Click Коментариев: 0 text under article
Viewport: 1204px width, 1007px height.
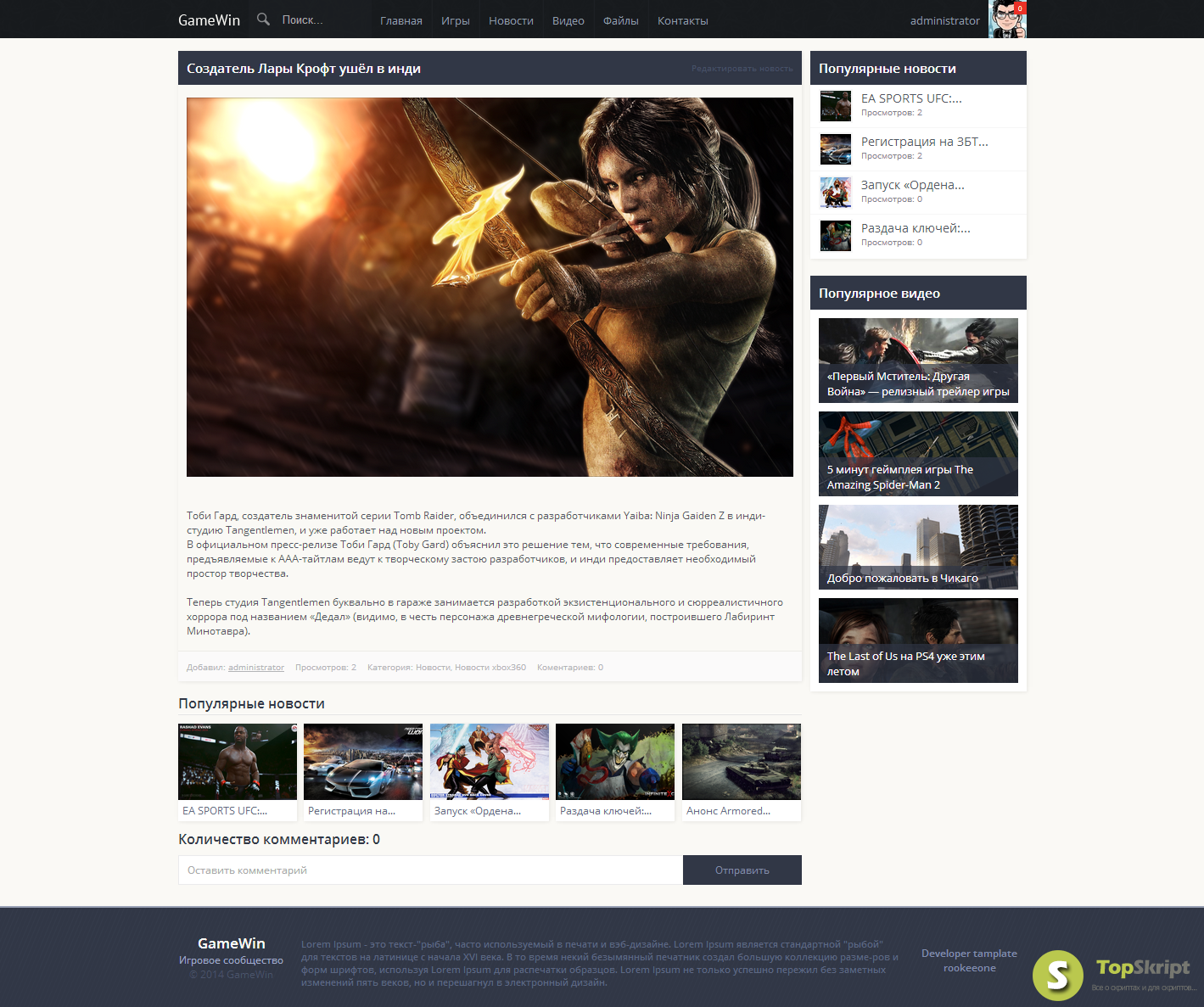(570, 668)
